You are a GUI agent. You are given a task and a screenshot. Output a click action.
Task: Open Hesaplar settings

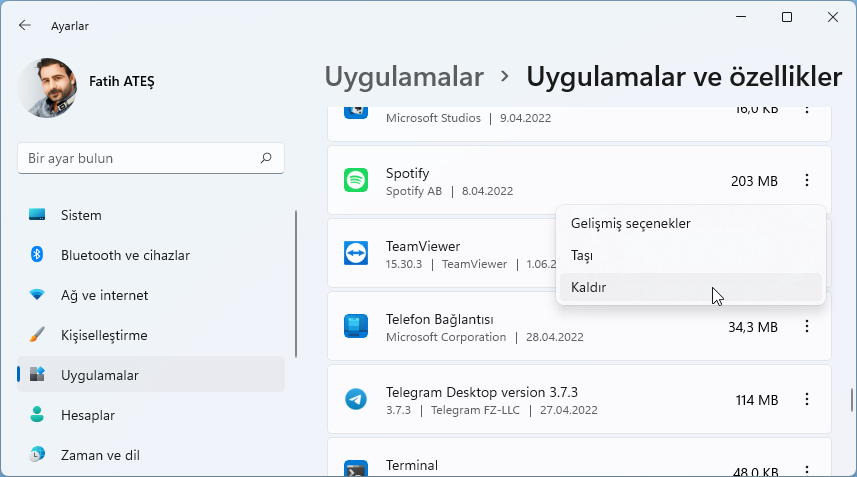(x=151, y=415)
